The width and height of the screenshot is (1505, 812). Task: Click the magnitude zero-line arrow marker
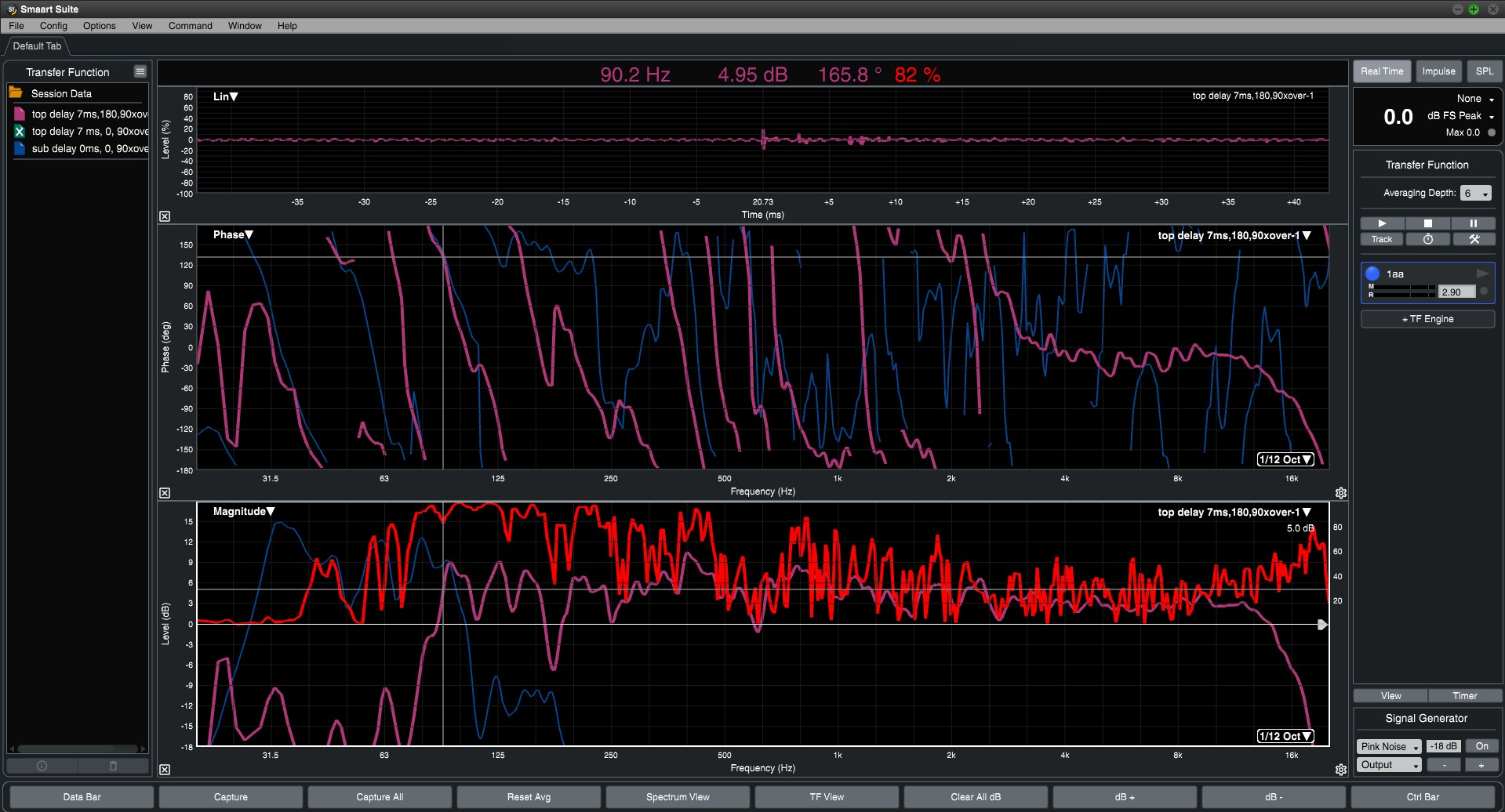click(x=1322, y=625)
